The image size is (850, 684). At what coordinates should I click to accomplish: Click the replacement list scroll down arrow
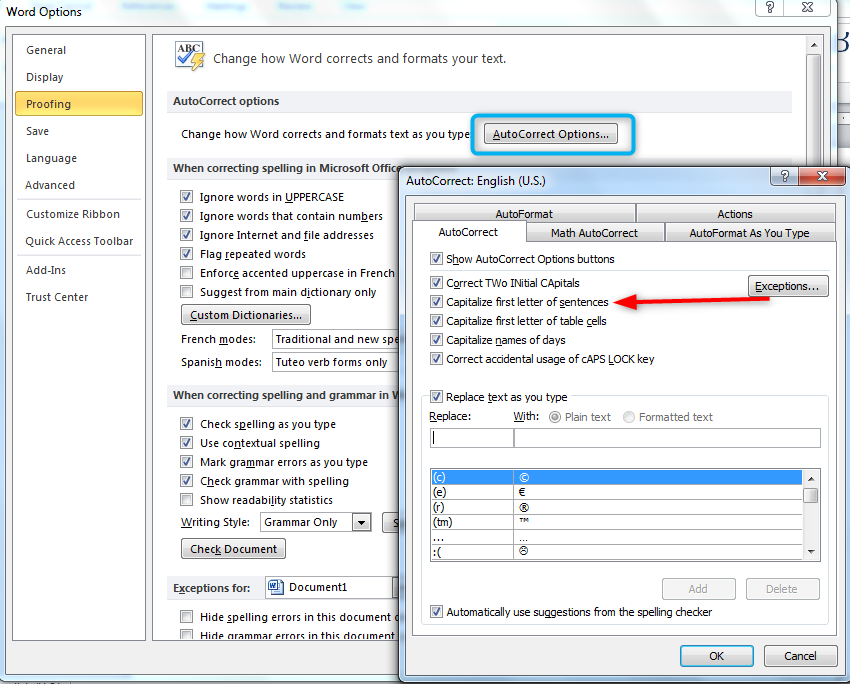pyautogui.click(x=811, y=552)
